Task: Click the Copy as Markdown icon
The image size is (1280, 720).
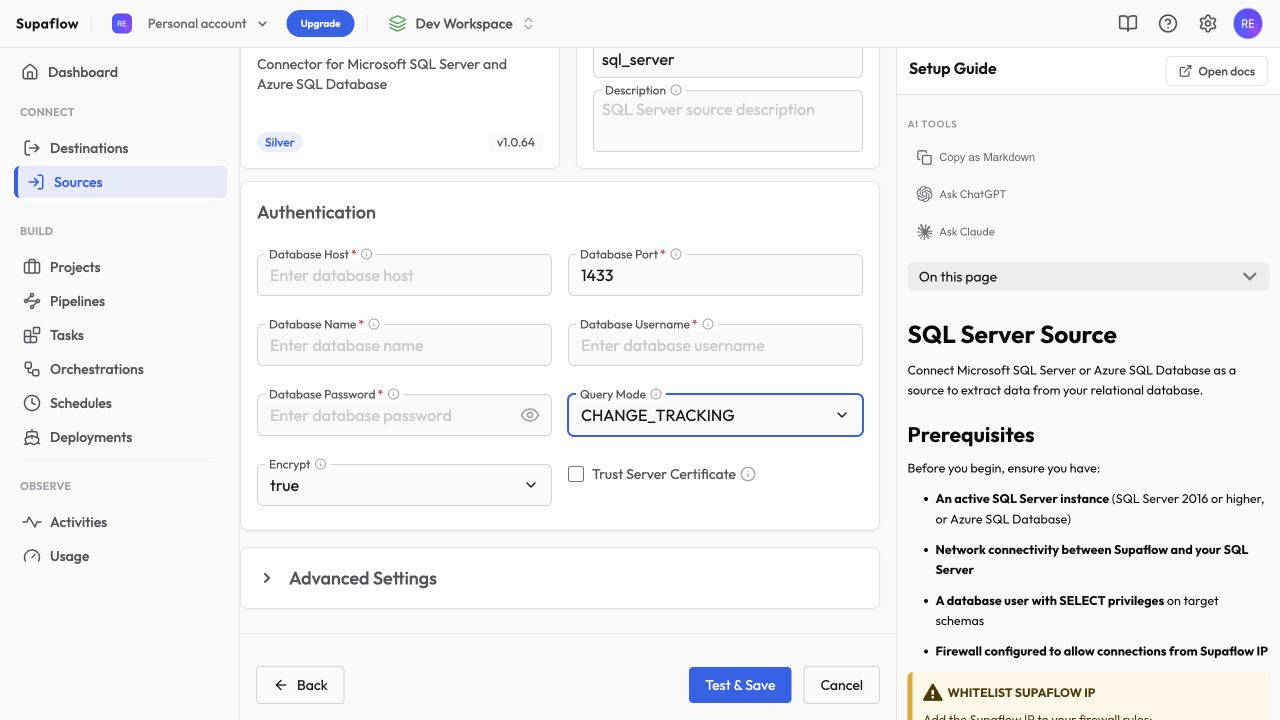Action: [924, 157]
